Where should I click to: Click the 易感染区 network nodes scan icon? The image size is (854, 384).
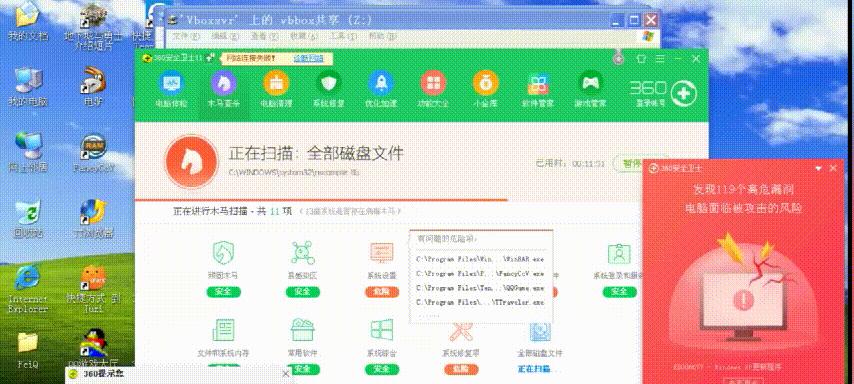[302, 253]
